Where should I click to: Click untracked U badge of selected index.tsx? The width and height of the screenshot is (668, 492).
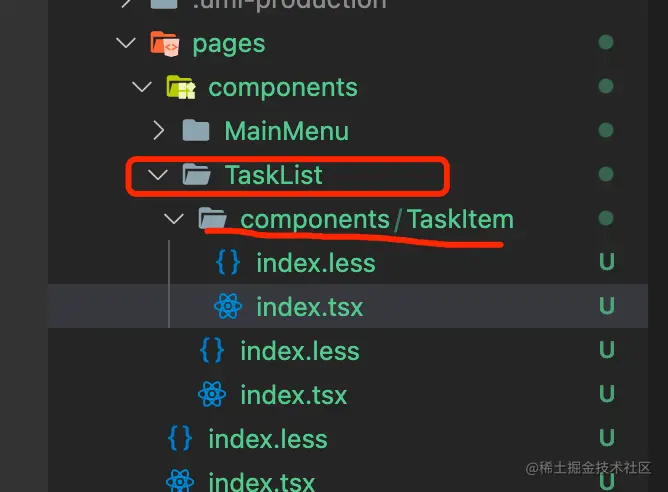605,307
